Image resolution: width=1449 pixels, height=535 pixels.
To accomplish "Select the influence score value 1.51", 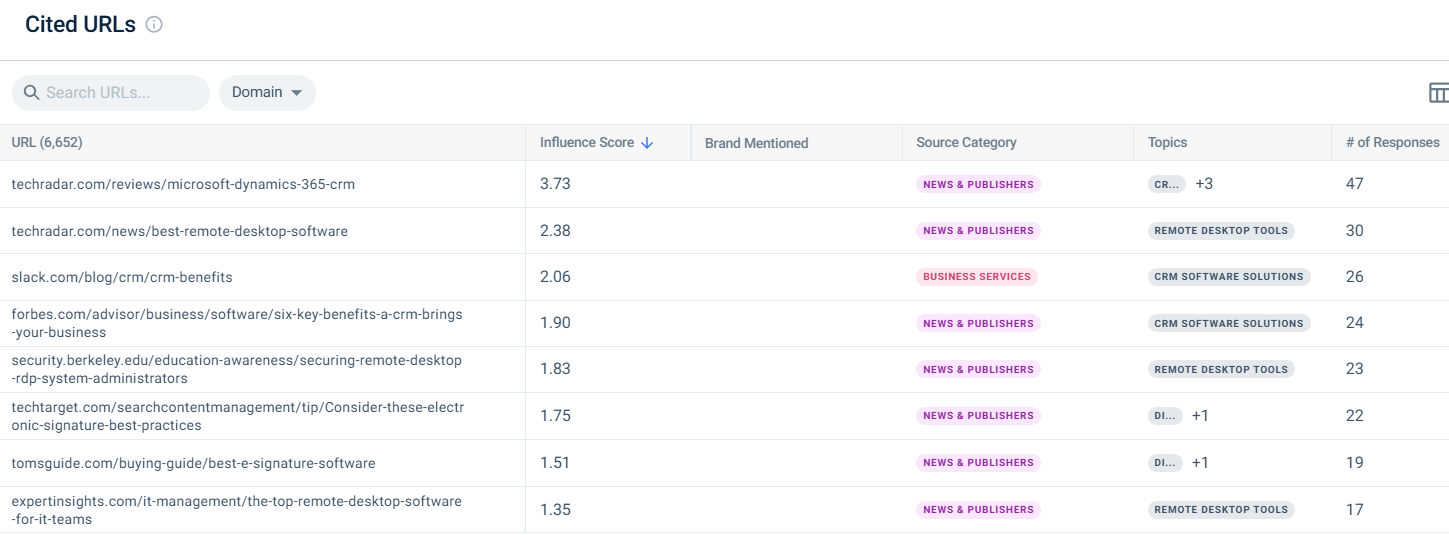I will click(x=555, y=463).
